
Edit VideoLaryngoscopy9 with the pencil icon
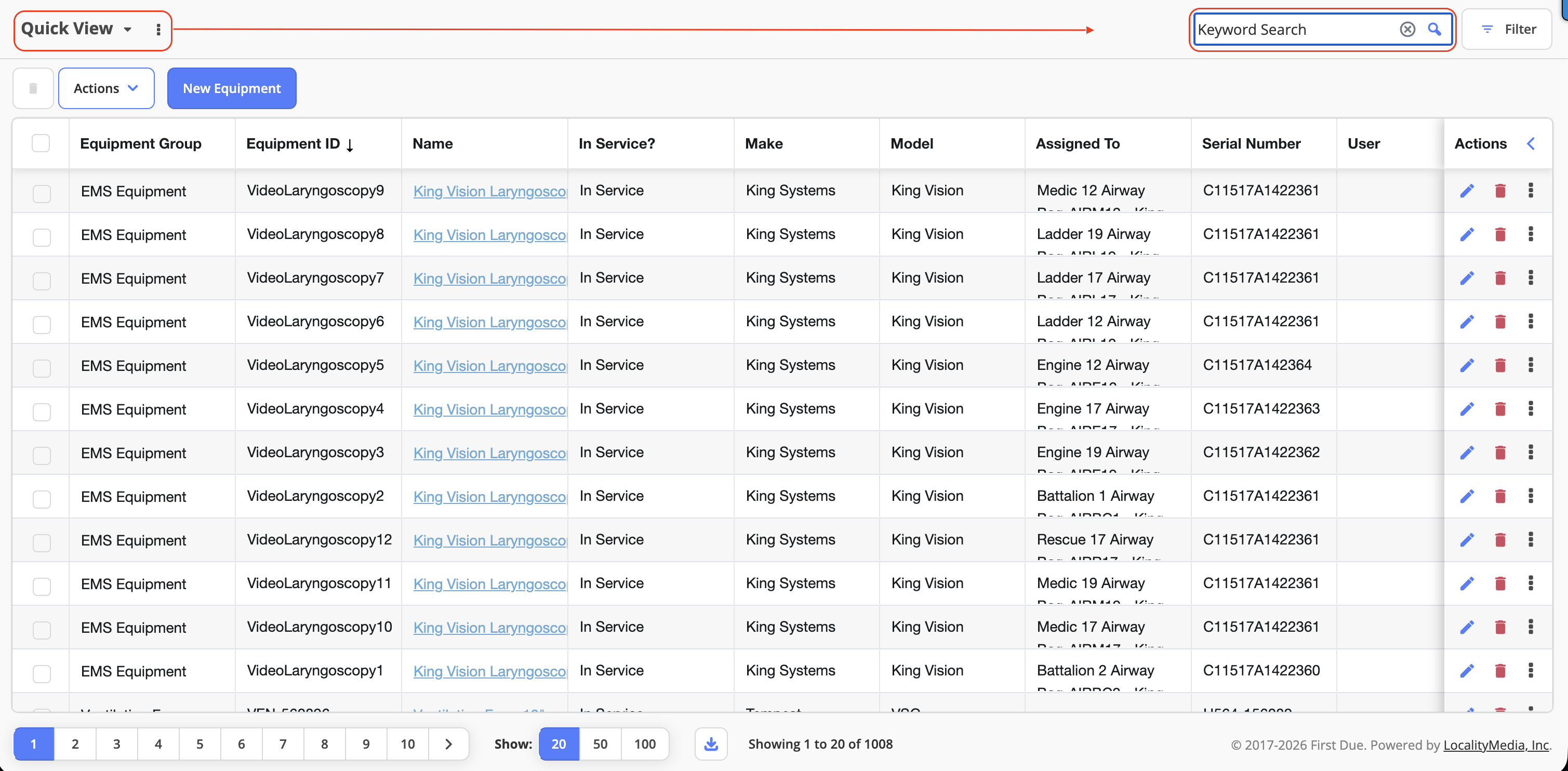[1467, 191]
